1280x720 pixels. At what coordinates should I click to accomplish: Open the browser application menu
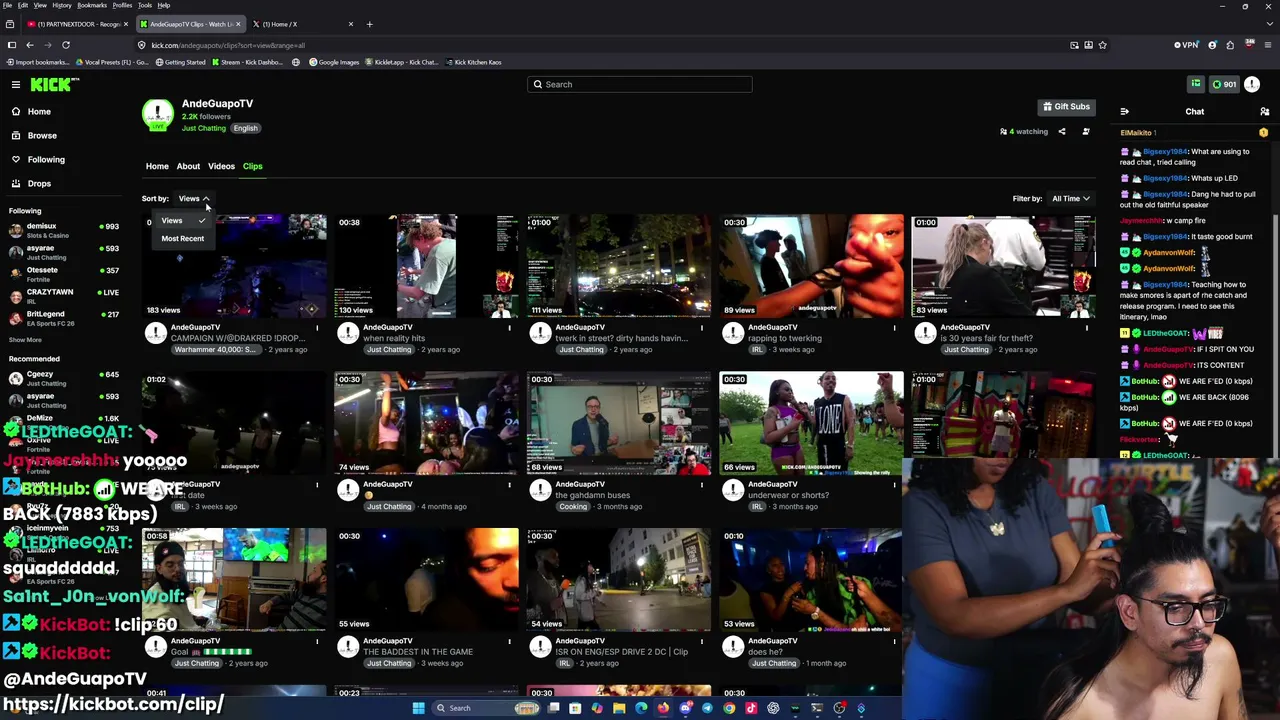pyautogui.click(x=1267, y=45)
